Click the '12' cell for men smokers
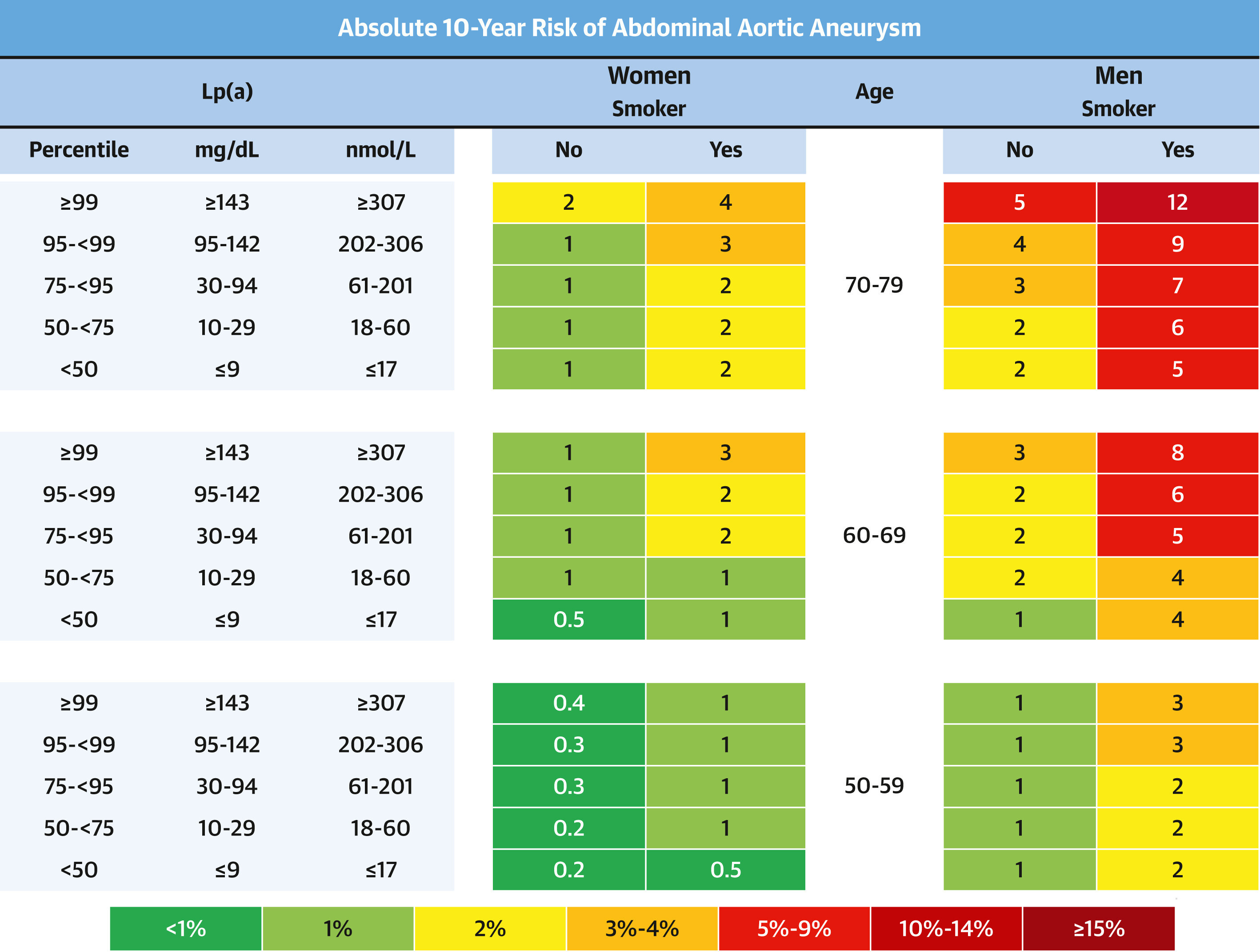The width and height of the screenshot is (1260, 952). pyautogui.click(x=1177, y=202)
